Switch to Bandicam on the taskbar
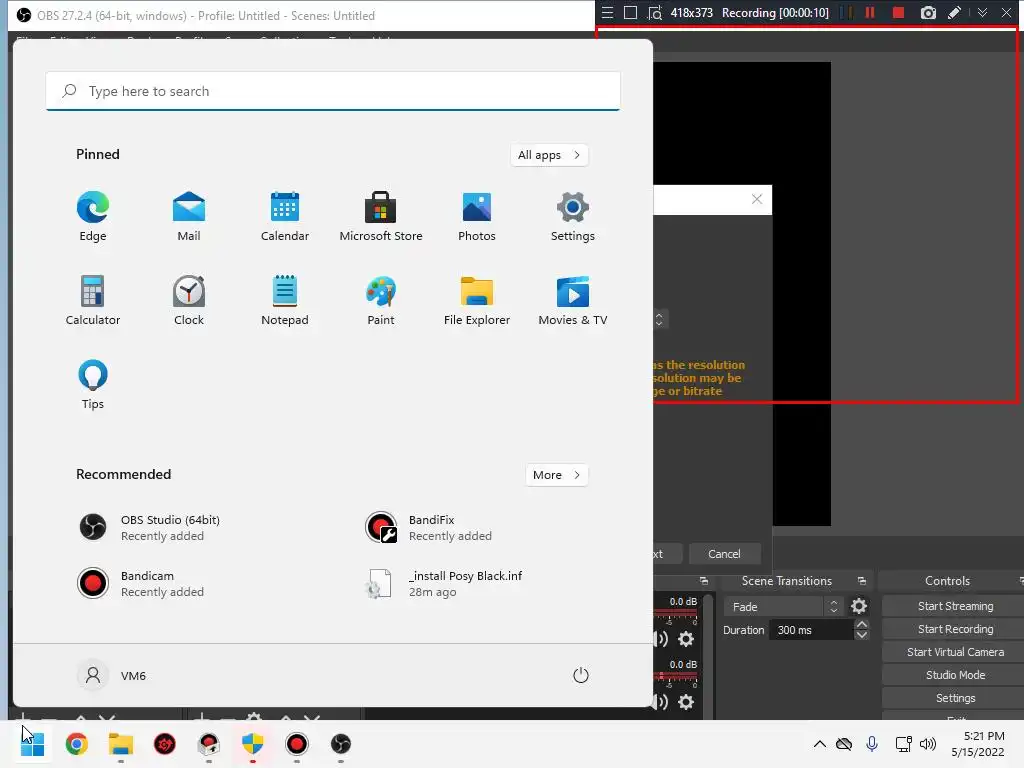Screen dimensions: 1024x768 [296, 744]
